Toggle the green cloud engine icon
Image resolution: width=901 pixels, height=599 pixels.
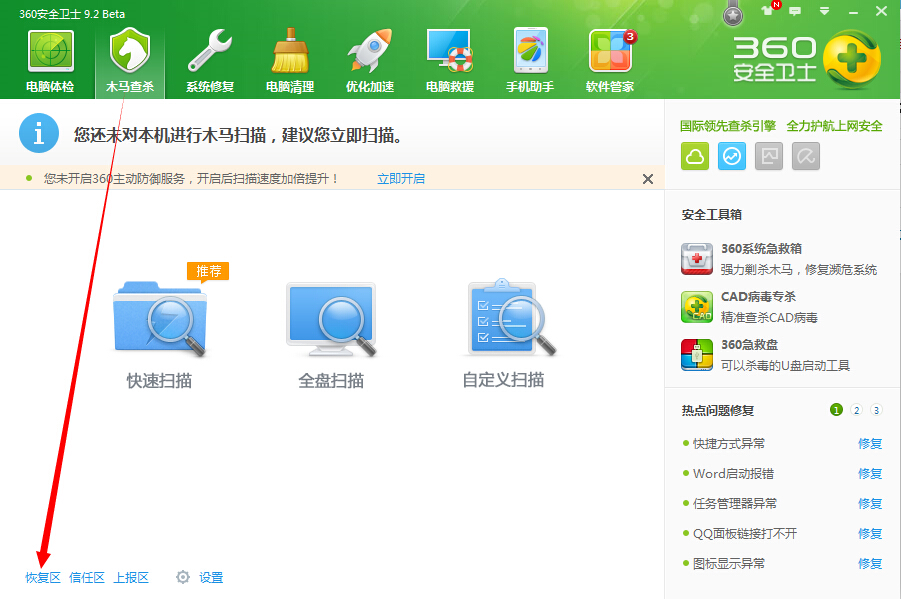pyautogui.click(x=695, y=156)
